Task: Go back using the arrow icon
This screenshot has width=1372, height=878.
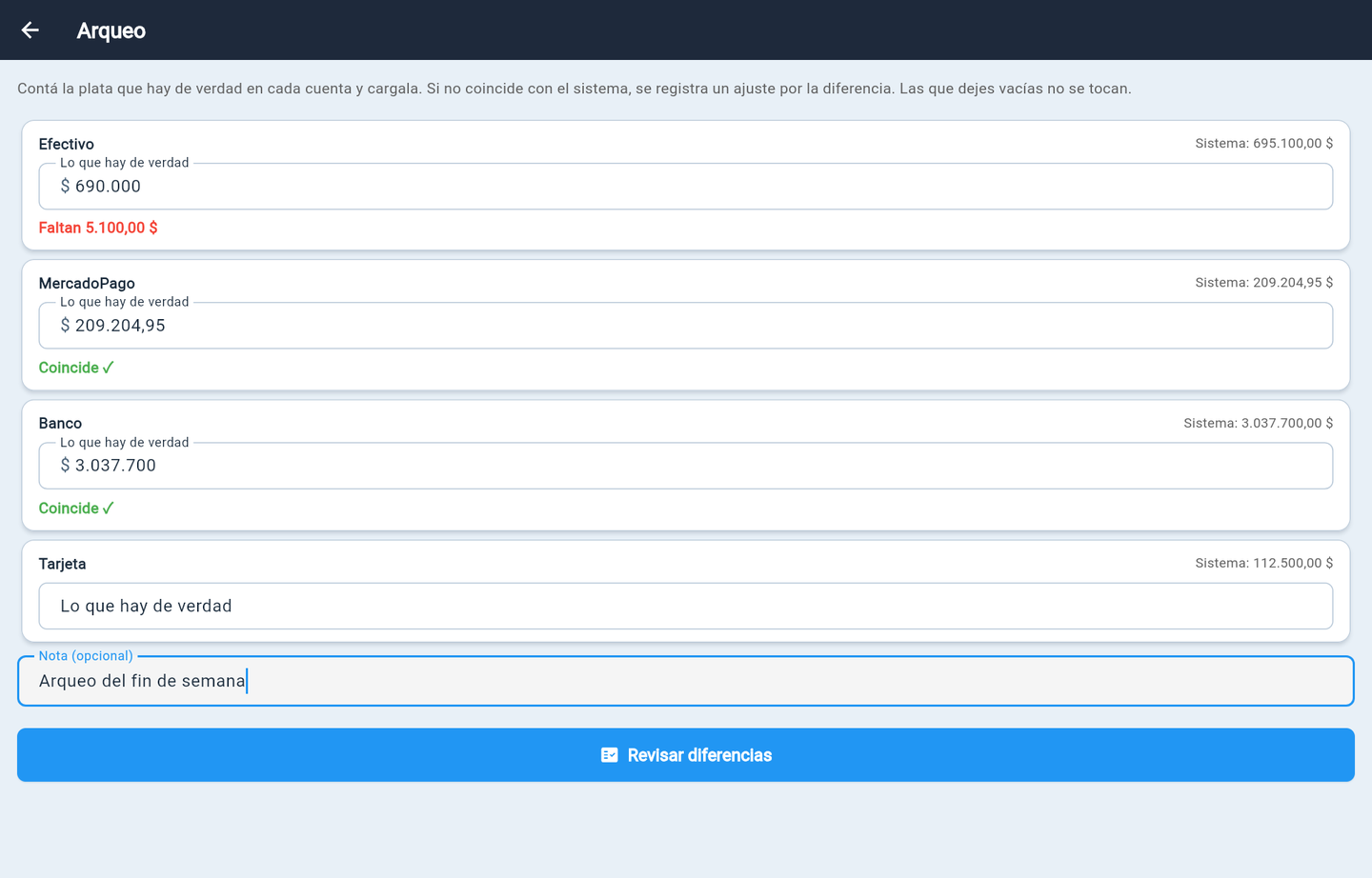Action: (30, 30)
